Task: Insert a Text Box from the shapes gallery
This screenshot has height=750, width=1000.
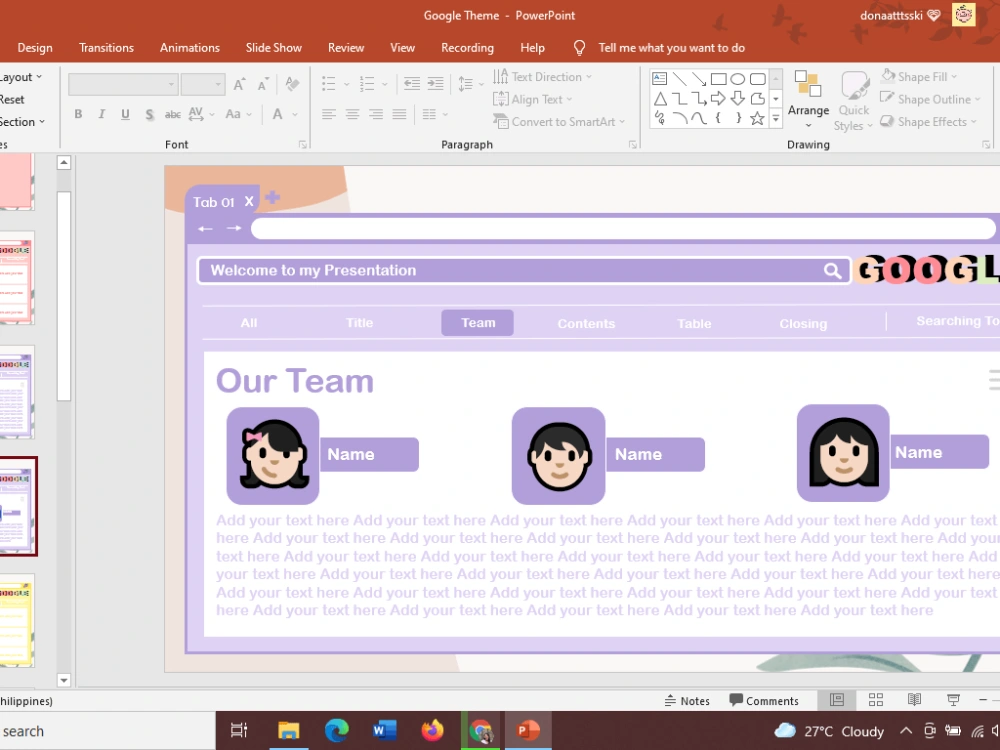Action: click(x=659, y=78)
